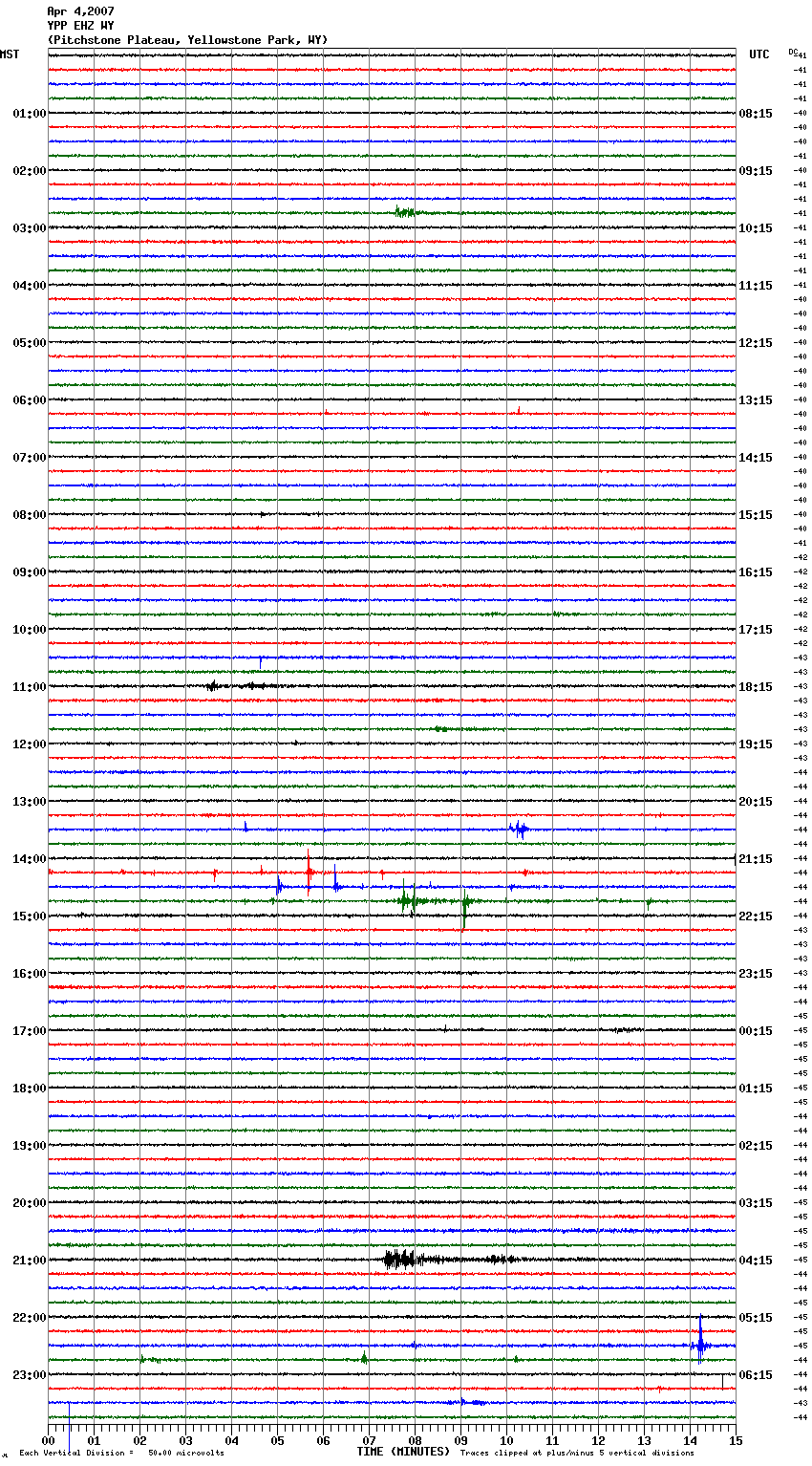
Task: Click the "12:00" MST time label
Action: pyautogui.click(x=30, y=744)
